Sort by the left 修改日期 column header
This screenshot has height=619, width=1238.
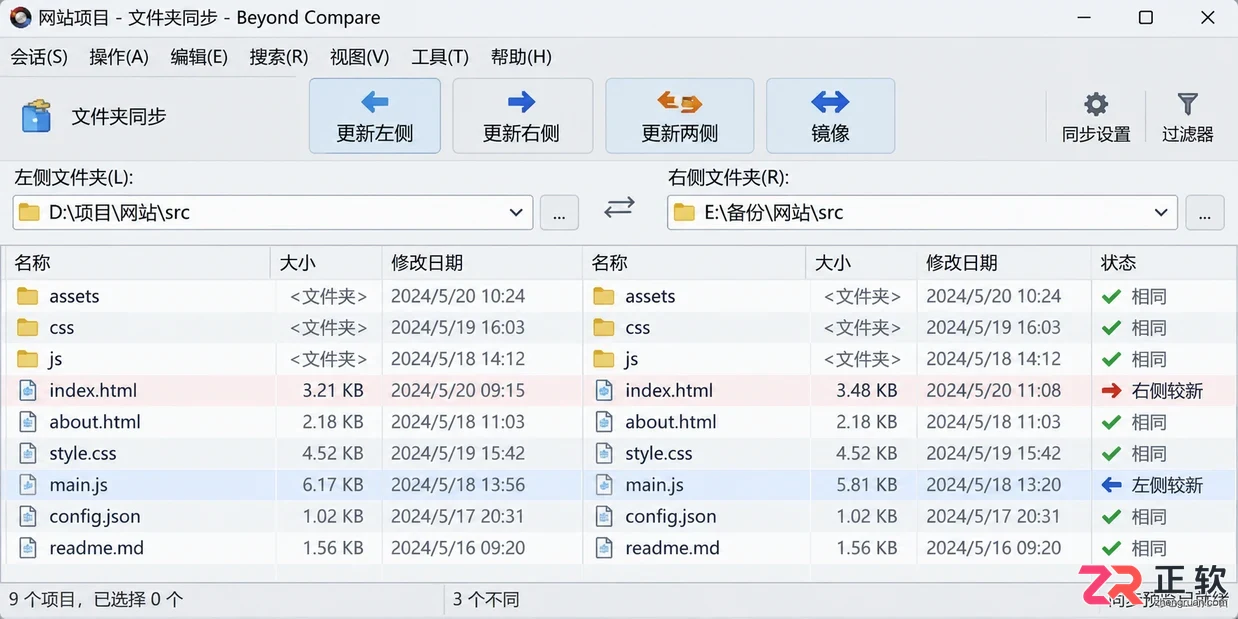point(482,263)
